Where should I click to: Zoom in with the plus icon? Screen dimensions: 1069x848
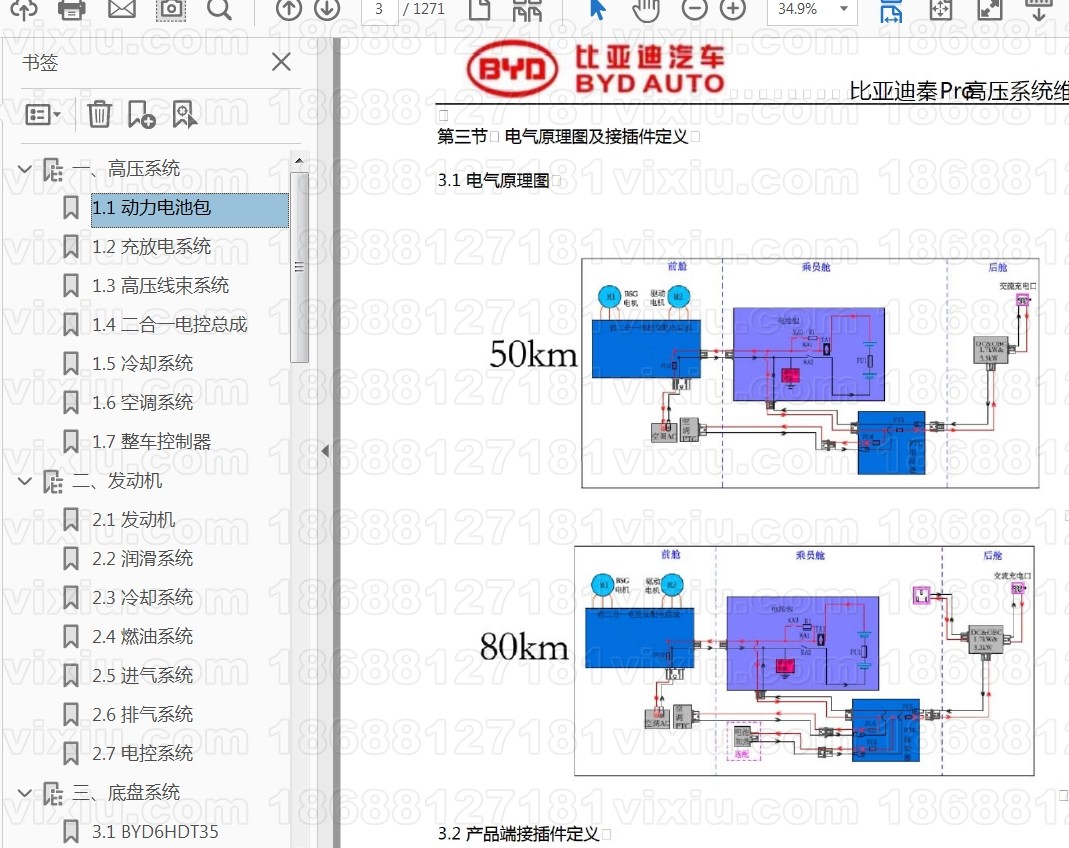pyautogui.click(x=733, y=9)
